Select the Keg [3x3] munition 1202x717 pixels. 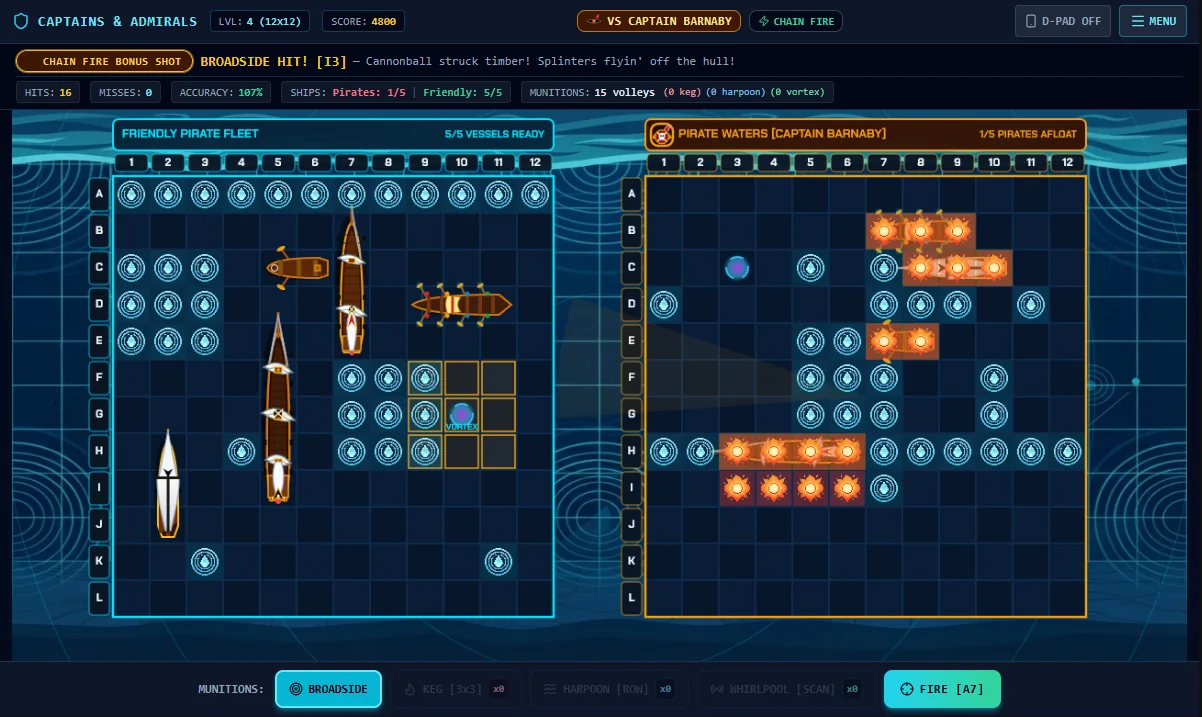[x=455, y=689]
